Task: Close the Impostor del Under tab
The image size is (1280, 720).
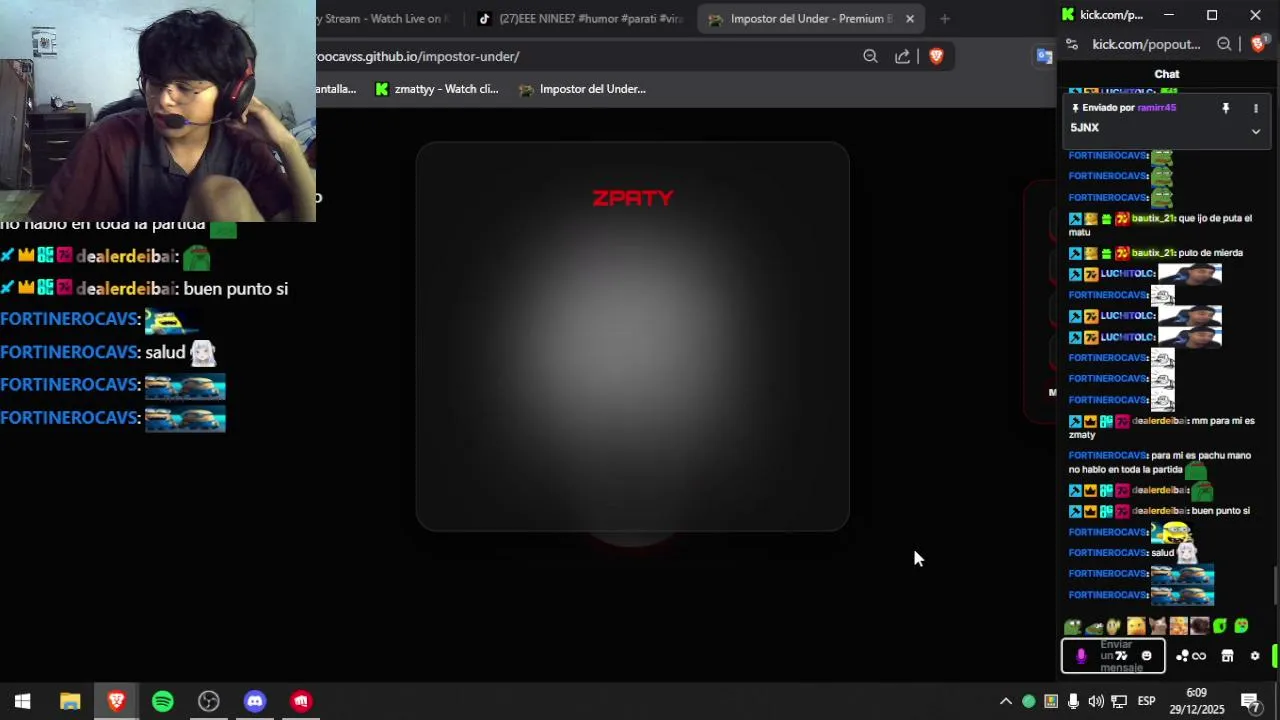Action: [910, 18]
